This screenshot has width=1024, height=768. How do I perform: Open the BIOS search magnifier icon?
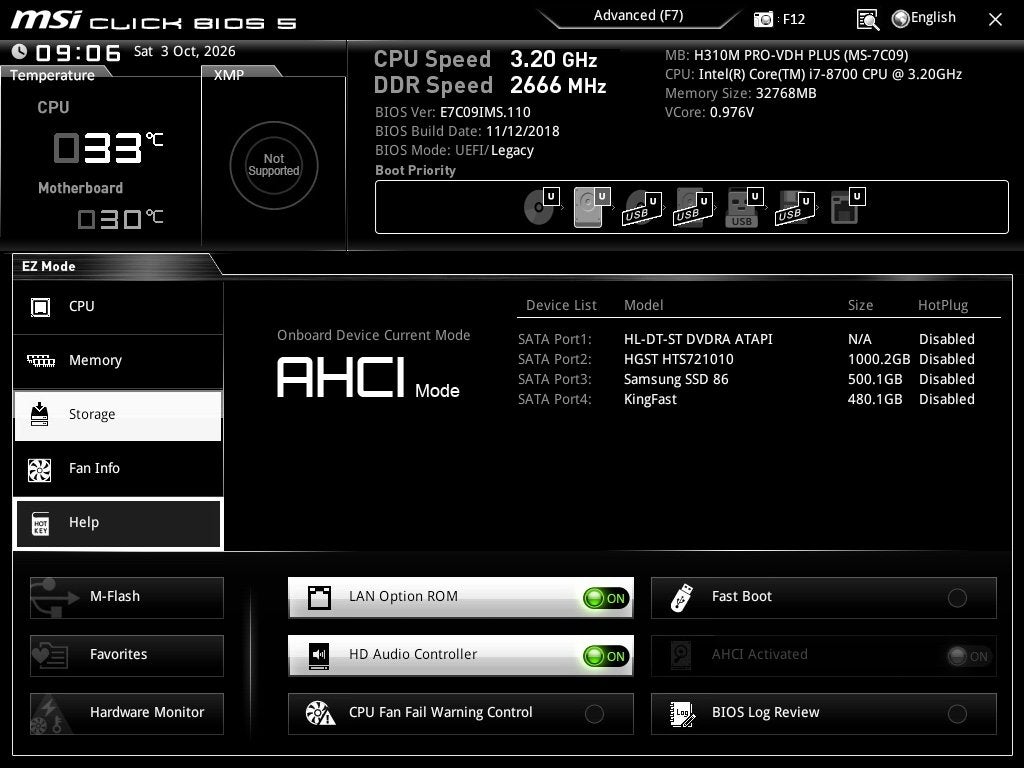click(867, 20)
